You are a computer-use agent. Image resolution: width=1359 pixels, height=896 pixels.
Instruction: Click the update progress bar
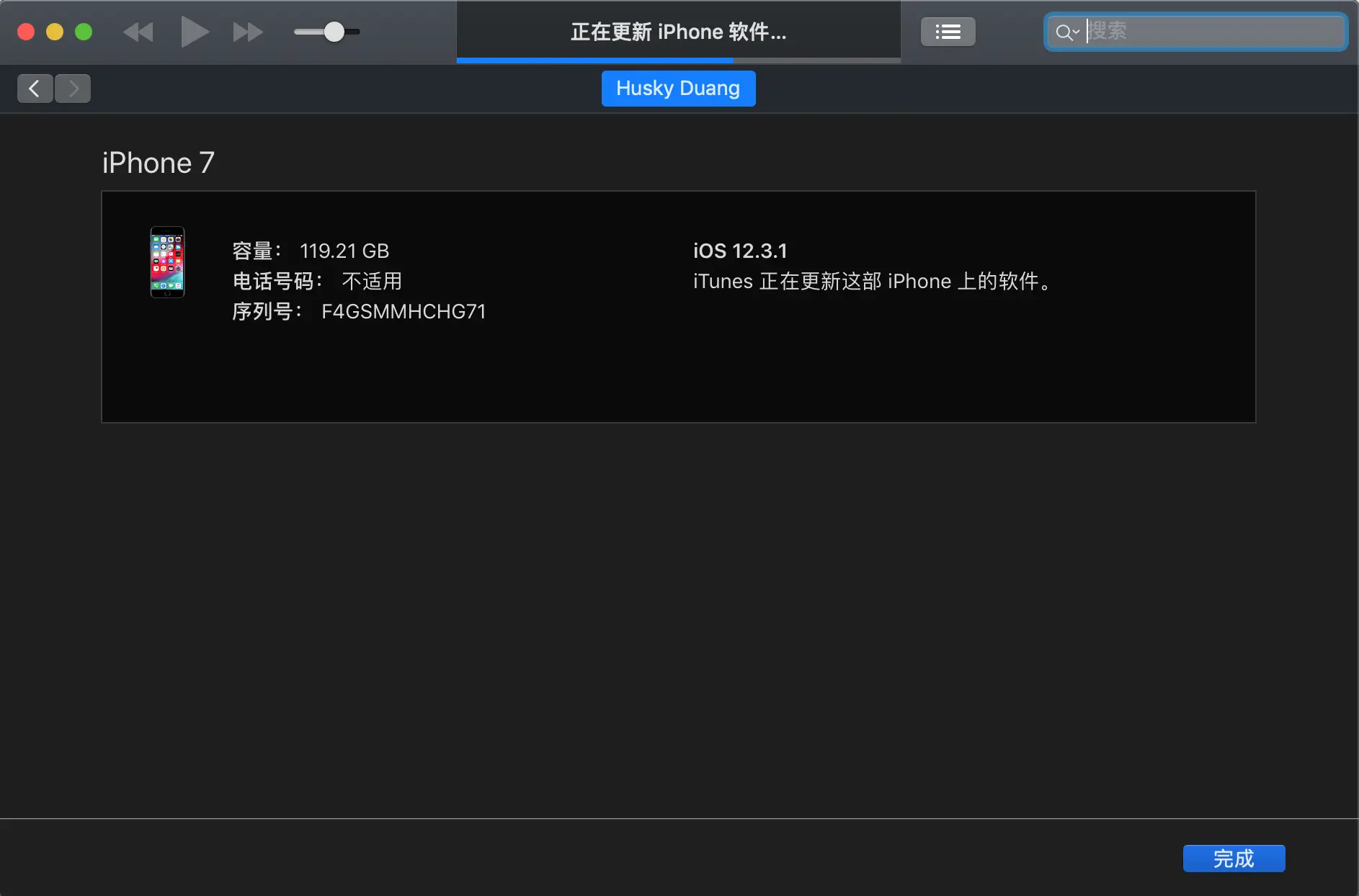click(x=678, y=61)
